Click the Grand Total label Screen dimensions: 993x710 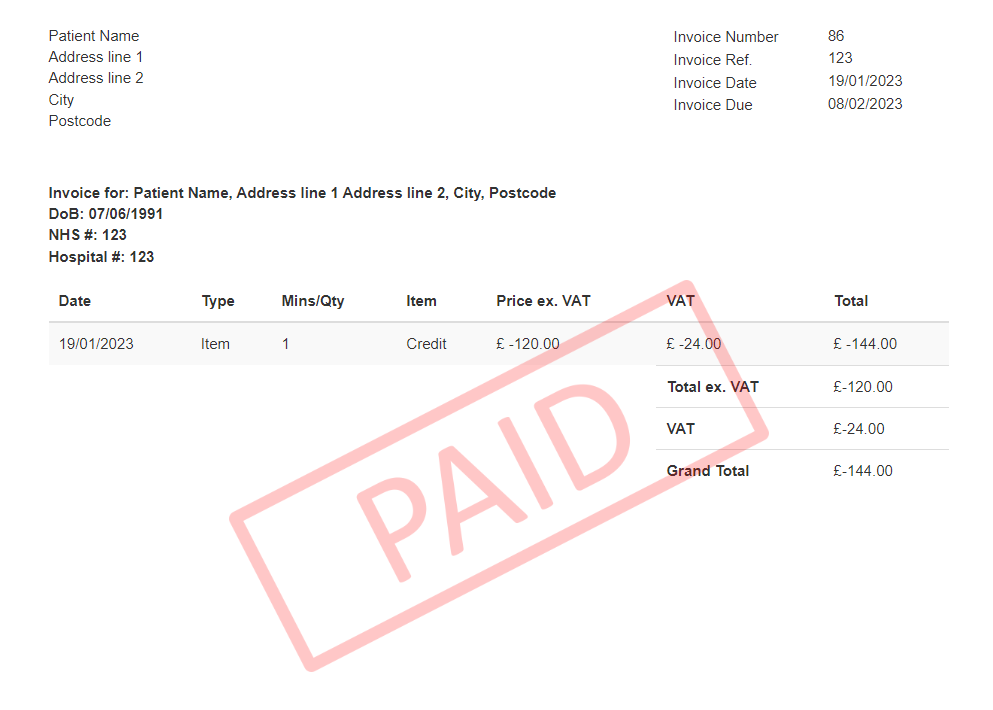tap(707, 471)
